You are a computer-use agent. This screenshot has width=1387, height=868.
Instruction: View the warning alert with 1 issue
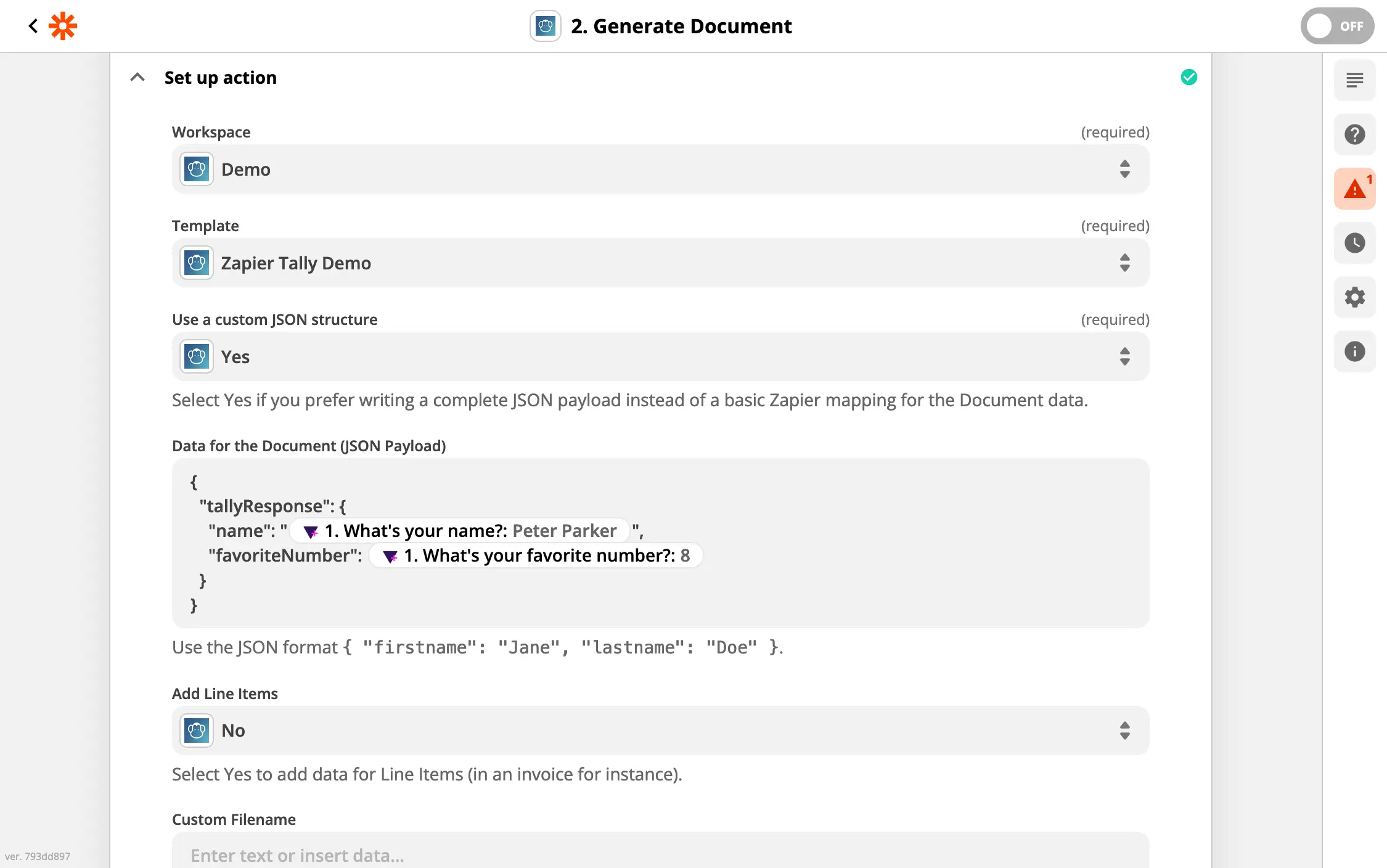click(1354, 189)
